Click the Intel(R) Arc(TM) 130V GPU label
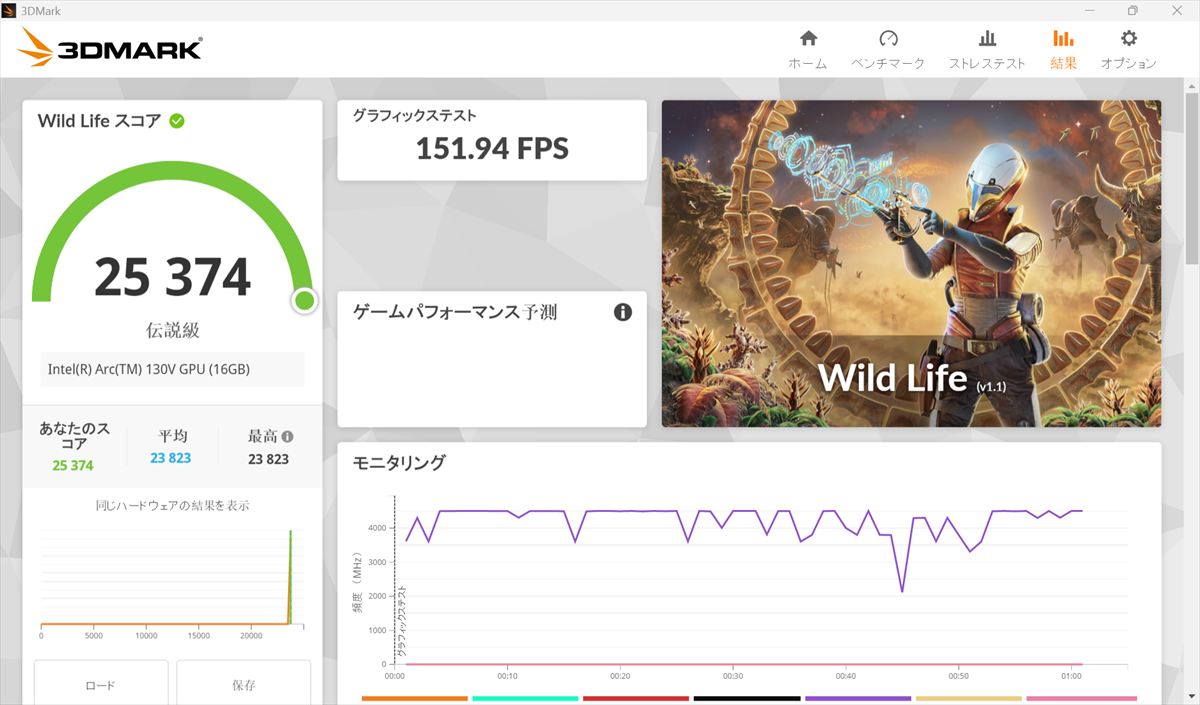Viewport: 1200px width, 705px height. (x=149, y=369)
